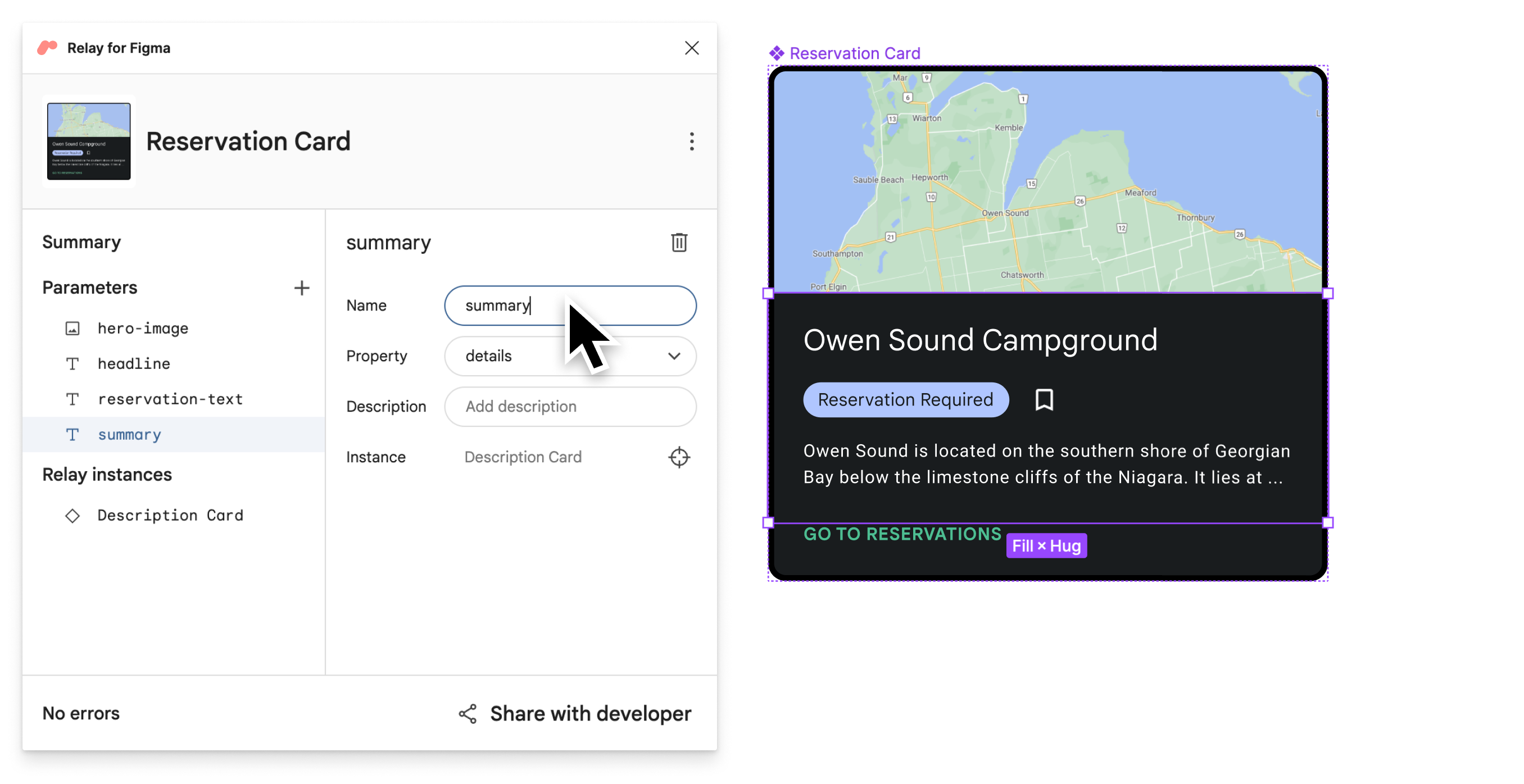
Task: Click the close panel X icon
Action: click(x=692, y=47)
